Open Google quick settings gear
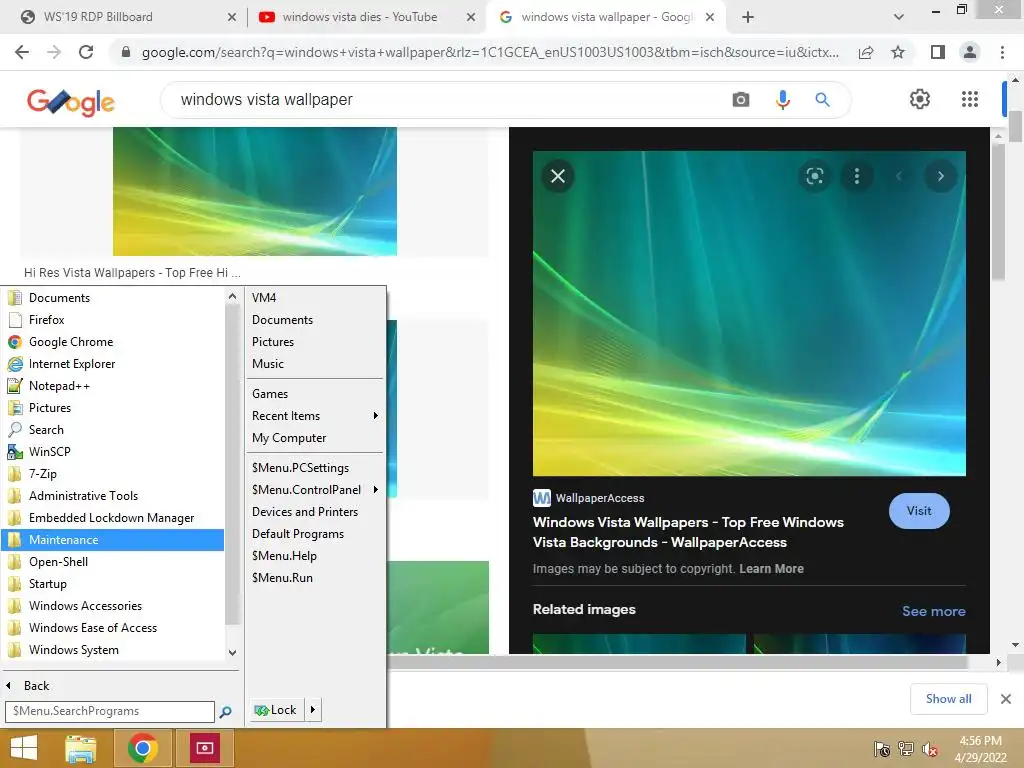 click(920, 99)
